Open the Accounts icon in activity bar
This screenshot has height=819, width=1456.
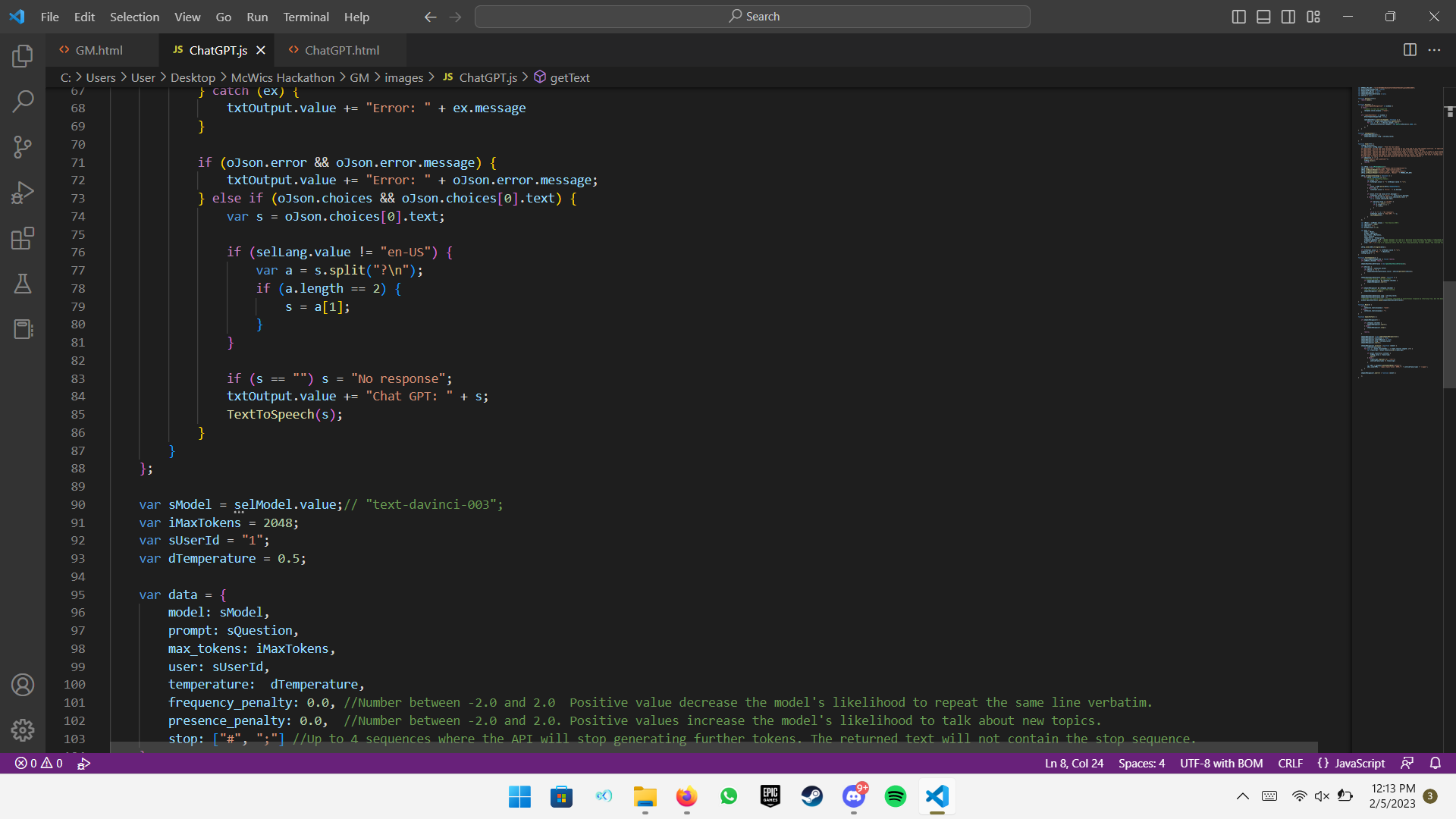(x=23, y=685)
